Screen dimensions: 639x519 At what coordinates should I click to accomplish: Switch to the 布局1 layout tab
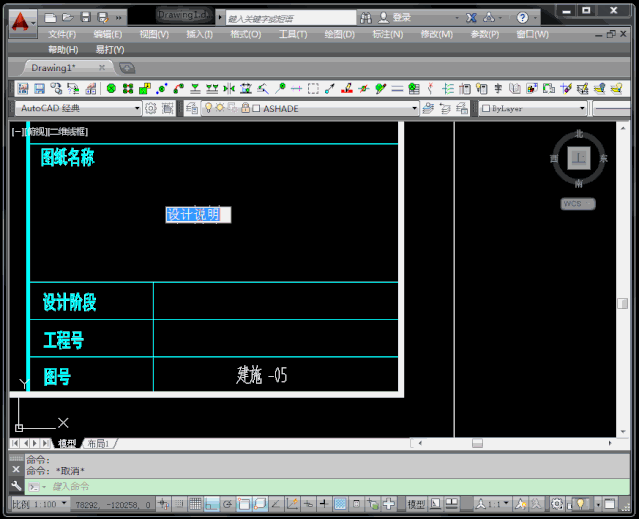[99, 444]
